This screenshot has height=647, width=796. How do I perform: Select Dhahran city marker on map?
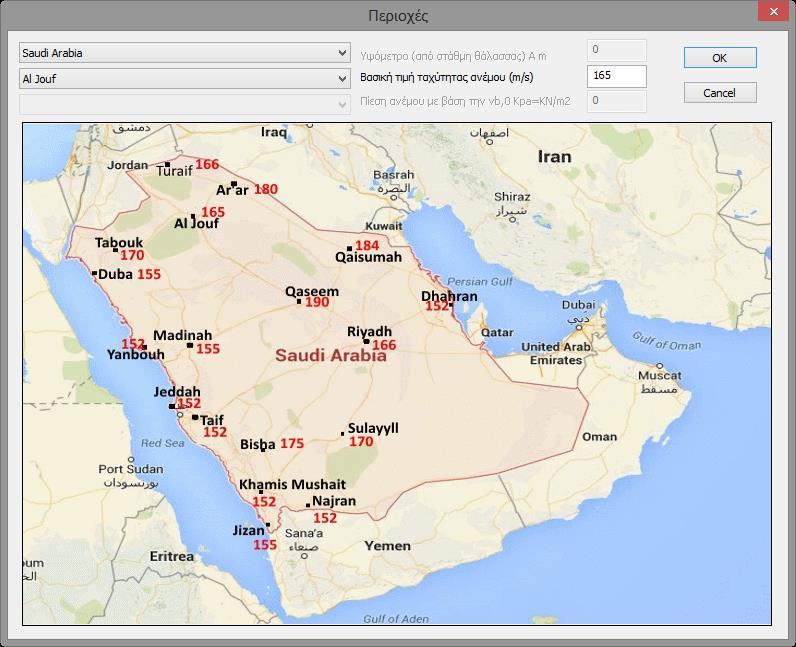point(451,305)
